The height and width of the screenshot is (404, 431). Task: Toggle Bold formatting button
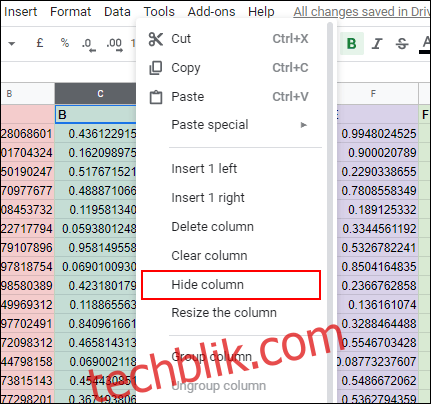coord(352,44)
